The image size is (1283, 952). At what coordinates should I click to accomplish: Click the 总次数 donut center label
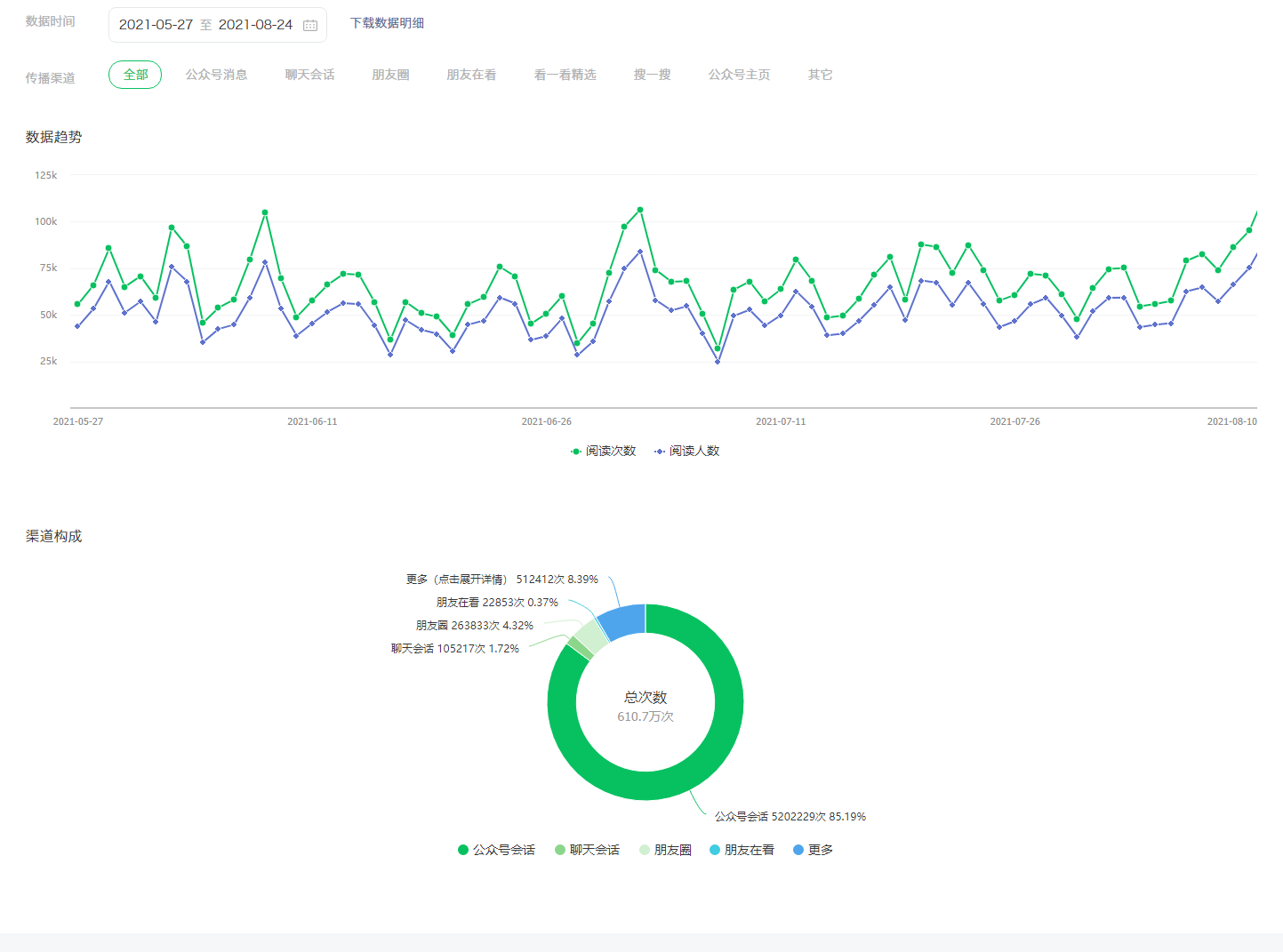tap(646, 698)
